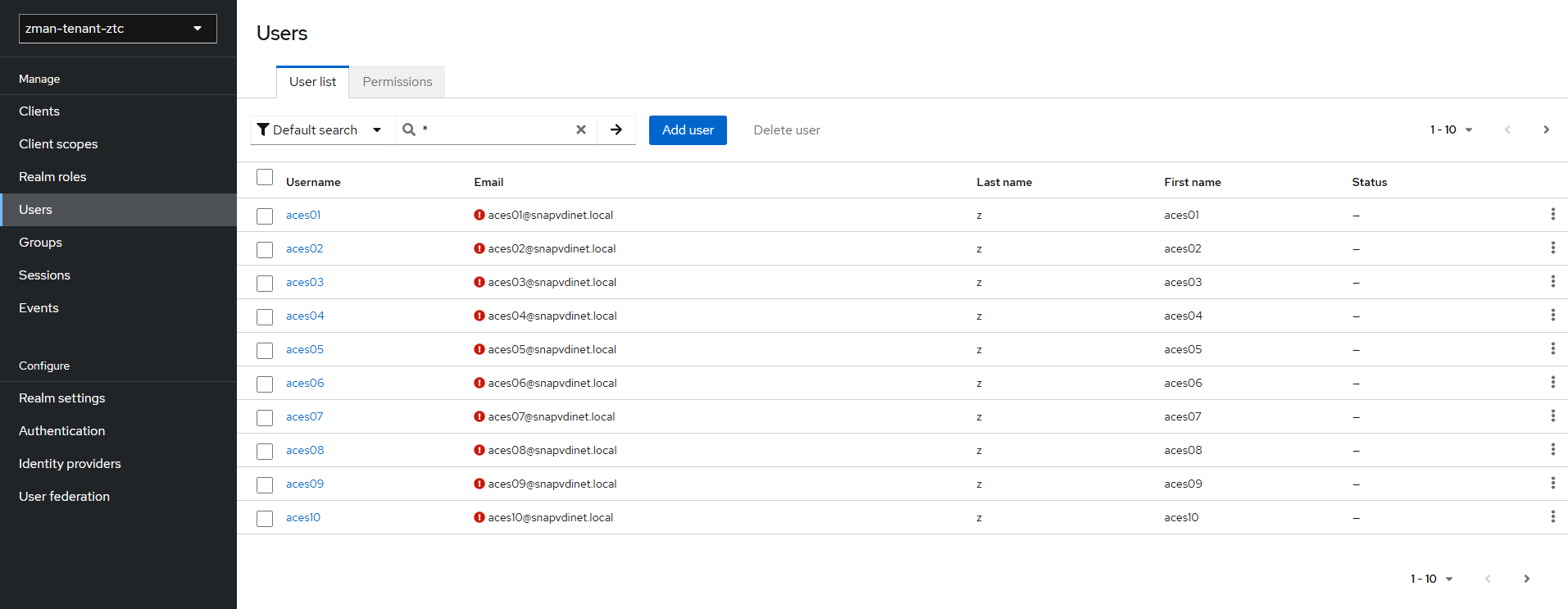Go to Authentication settings

(118, 431)
